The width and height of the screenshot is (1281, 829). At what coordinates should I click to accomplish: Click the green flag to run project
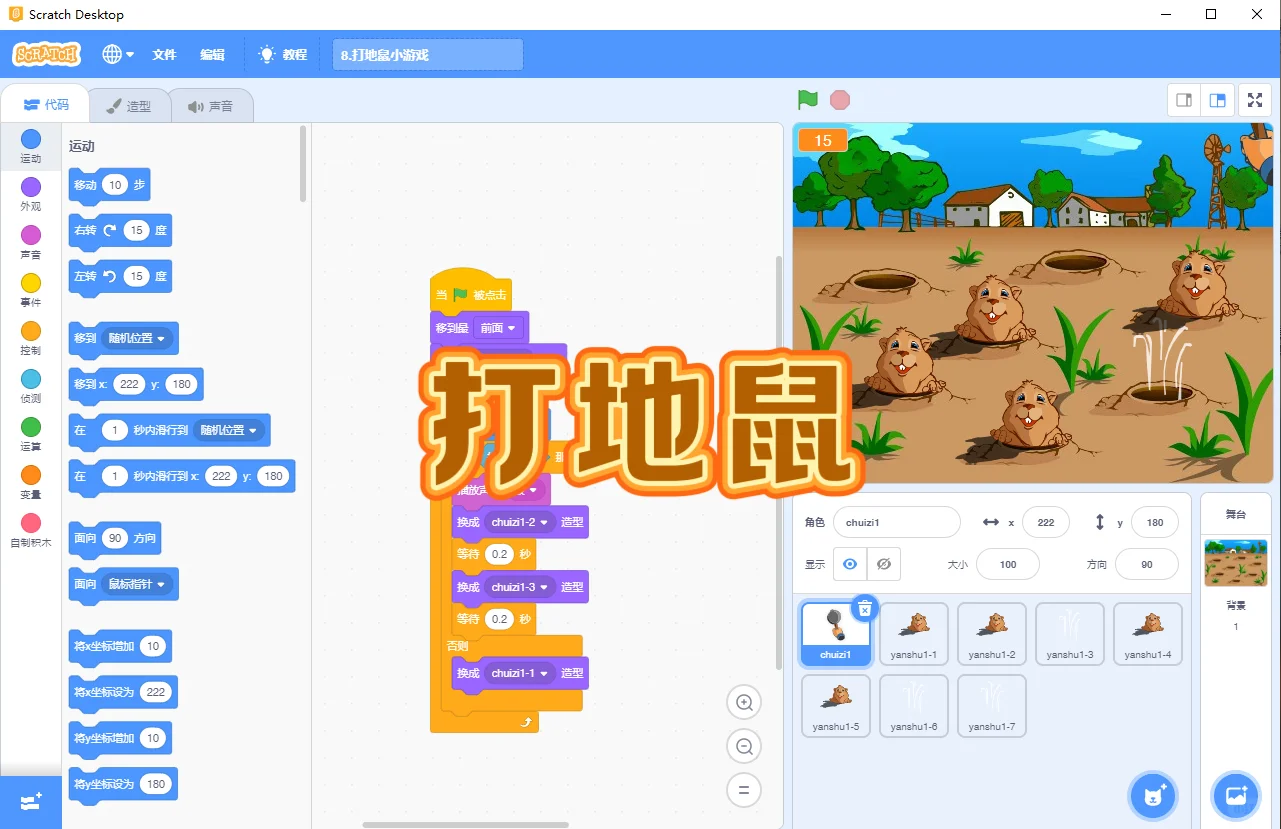tap(807, 99)
